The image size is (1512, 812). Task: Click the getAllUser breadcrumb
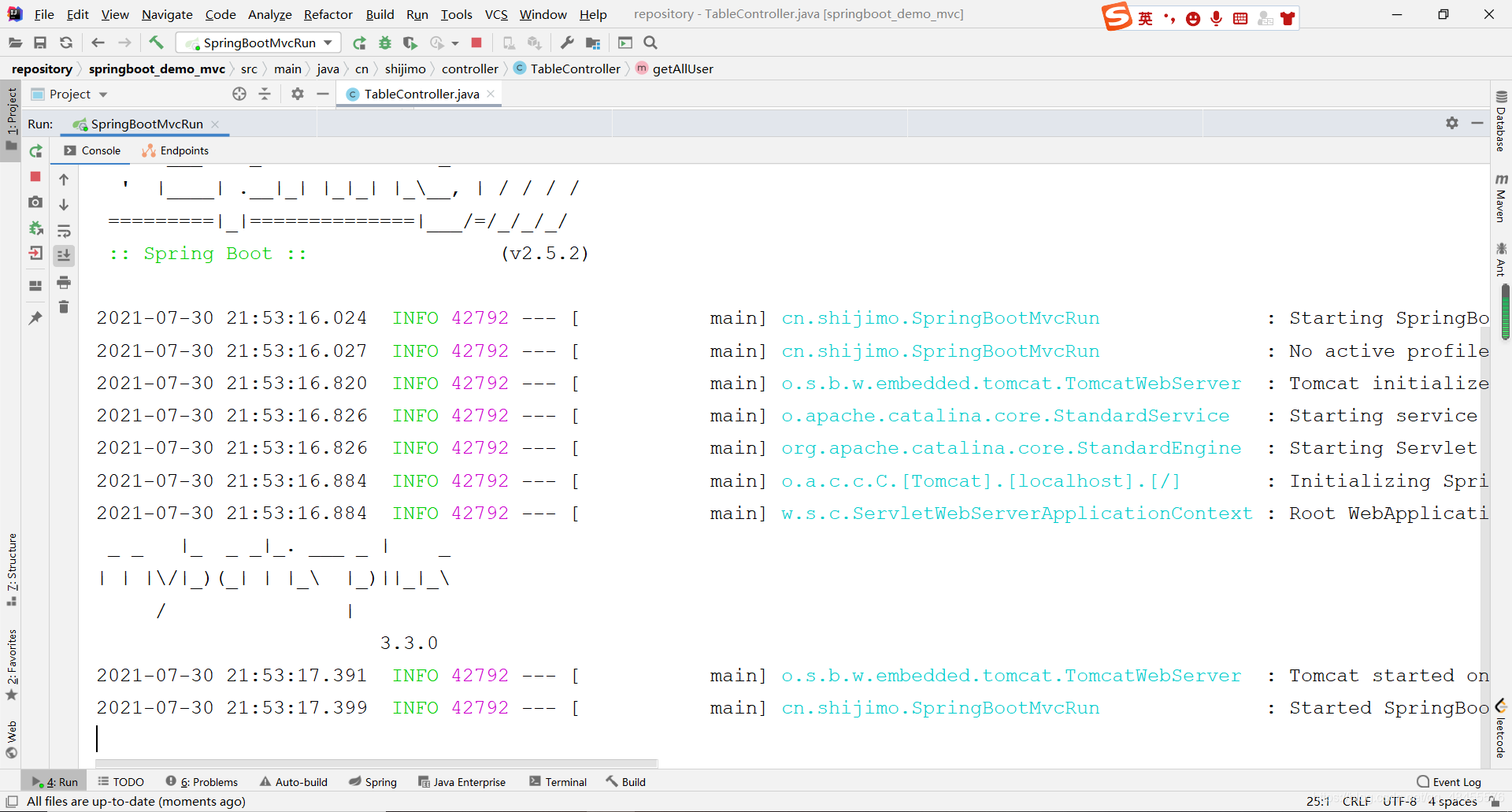[x=683, y=69]
